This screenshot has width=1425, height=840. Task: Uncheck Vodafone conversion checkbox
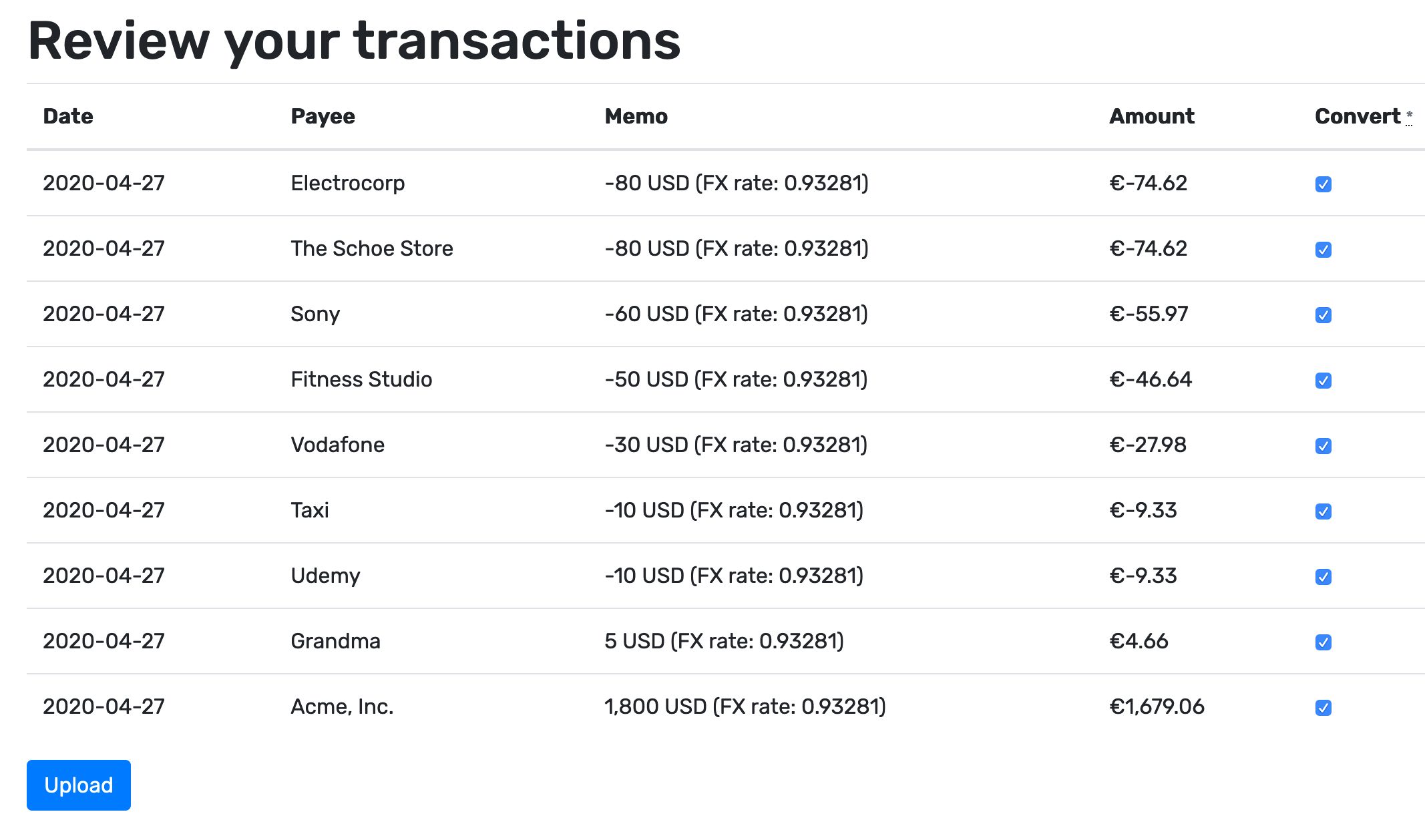point(1323,446)
